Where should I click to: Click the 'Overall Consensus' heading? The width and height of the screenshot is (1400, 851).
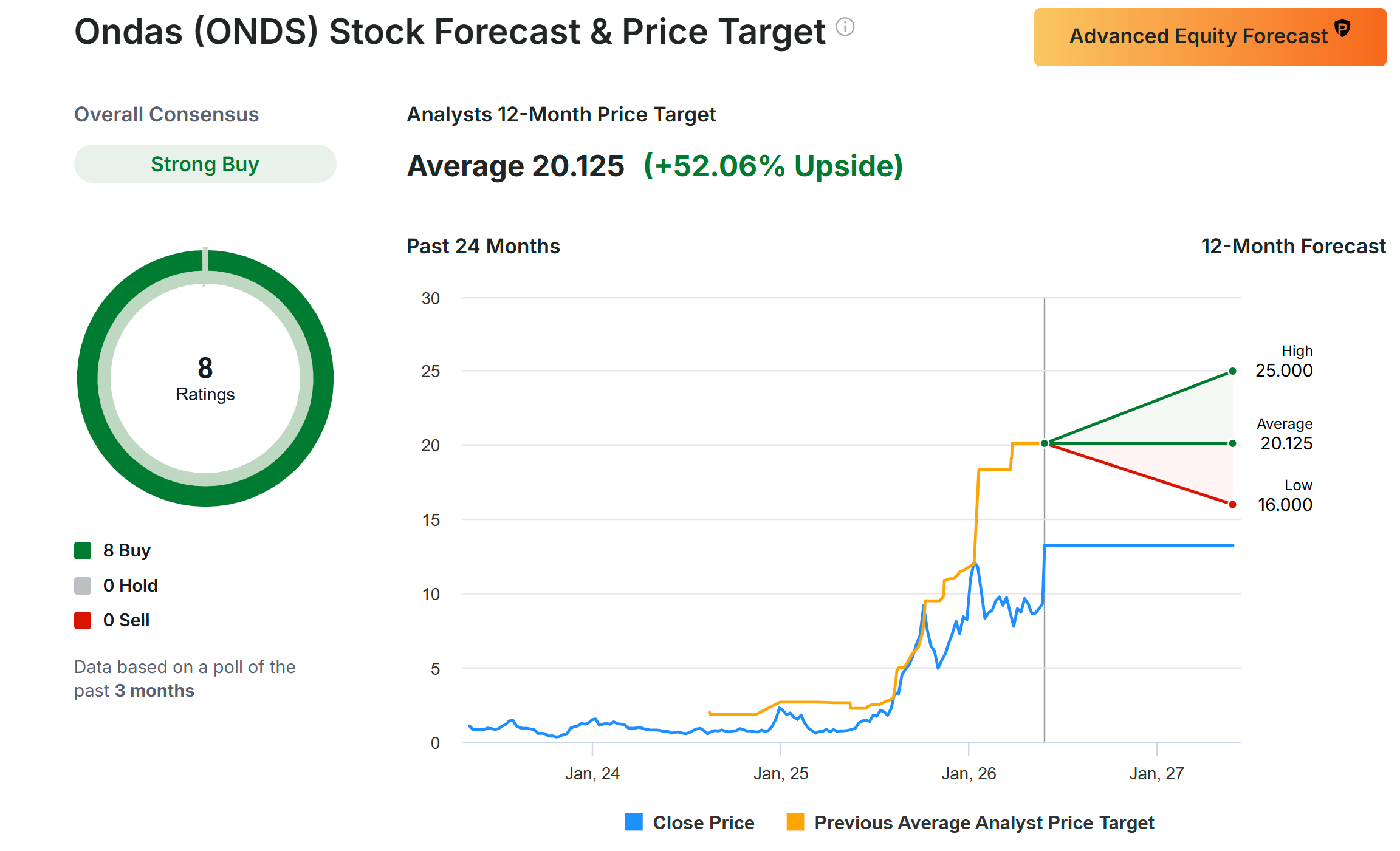[x=166, y=114]
